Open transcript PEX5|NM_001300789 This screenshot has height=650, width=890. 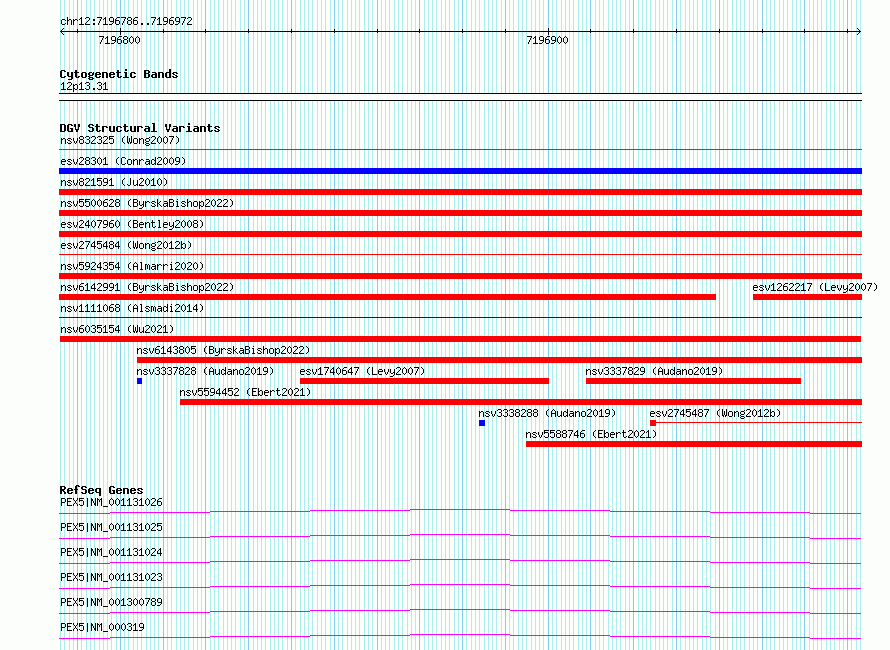pyautogui.click(x=111, y=602)
